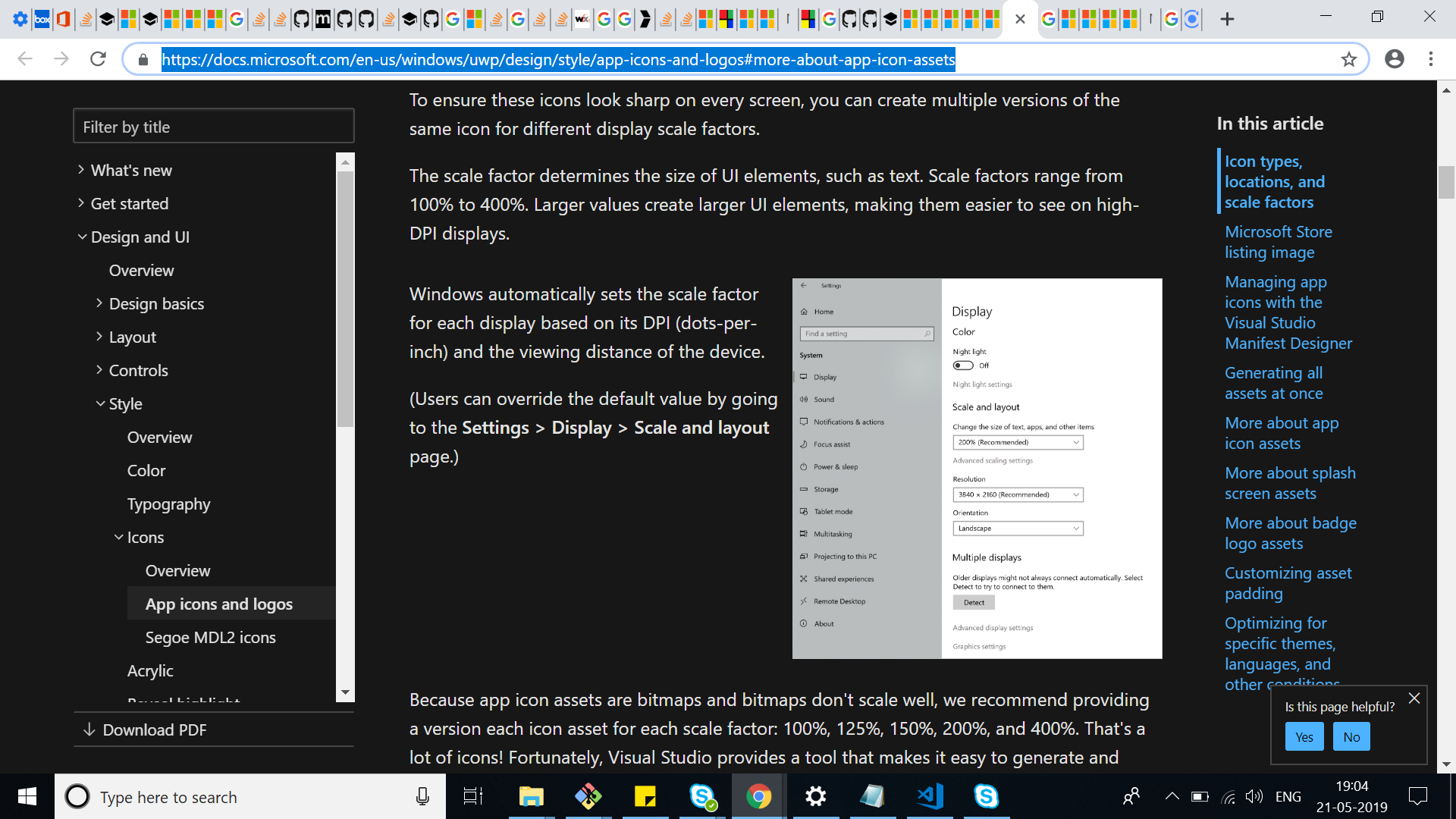Dismiss the feedback popup with the X

click(1414, 698)
